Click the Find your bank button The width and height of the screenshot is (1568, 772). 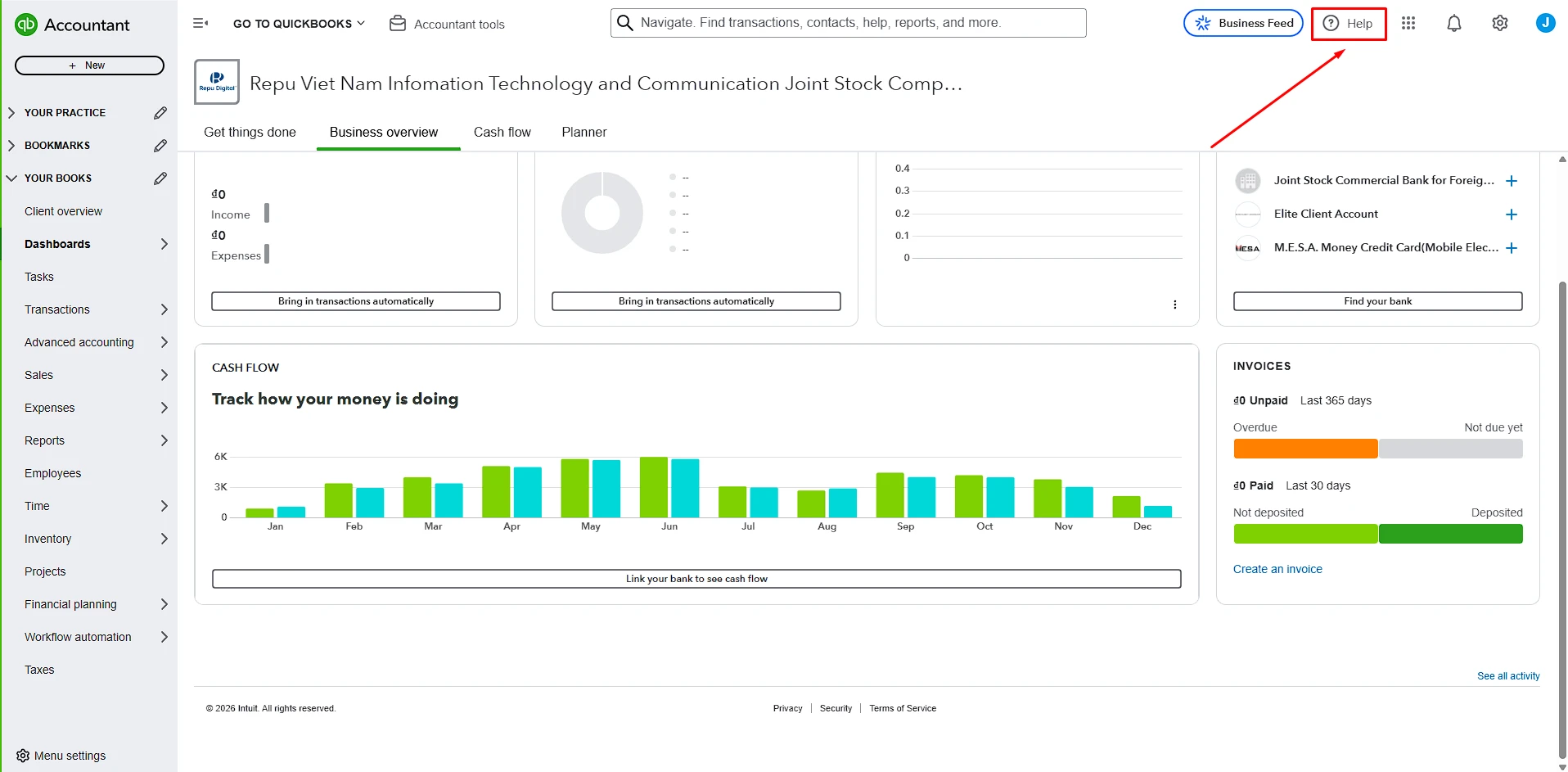1377,301
